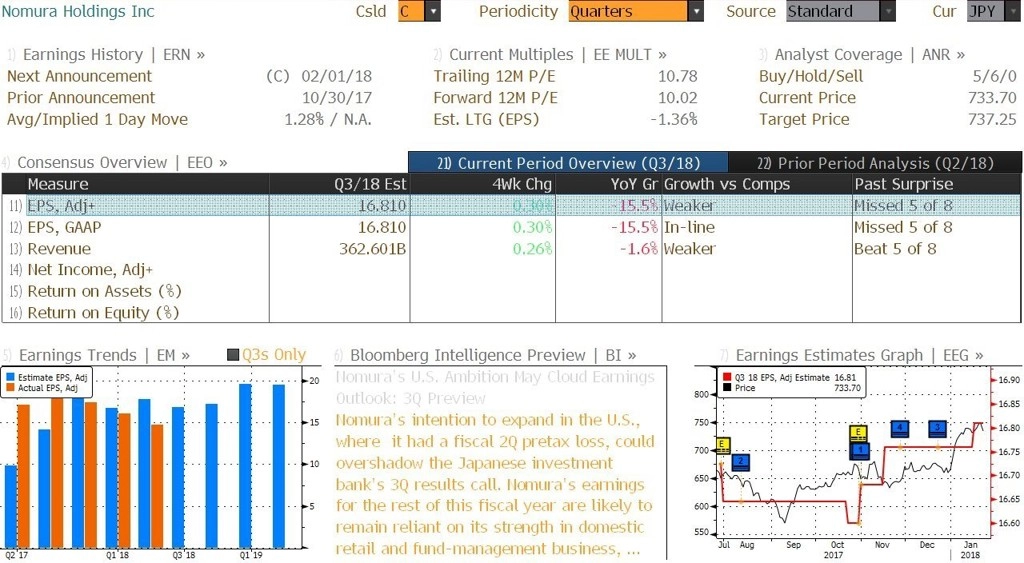The height and width of the screenshot is (563, 1024).
Task: Select the EPS, Adj+ measure row
Action: coord(511,206)
